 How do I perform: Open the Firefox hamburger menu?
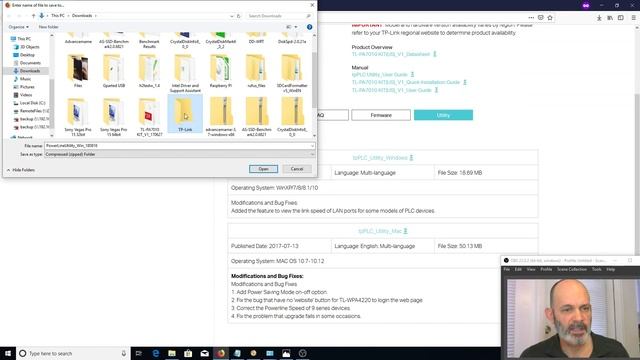(x=633, y=18)
